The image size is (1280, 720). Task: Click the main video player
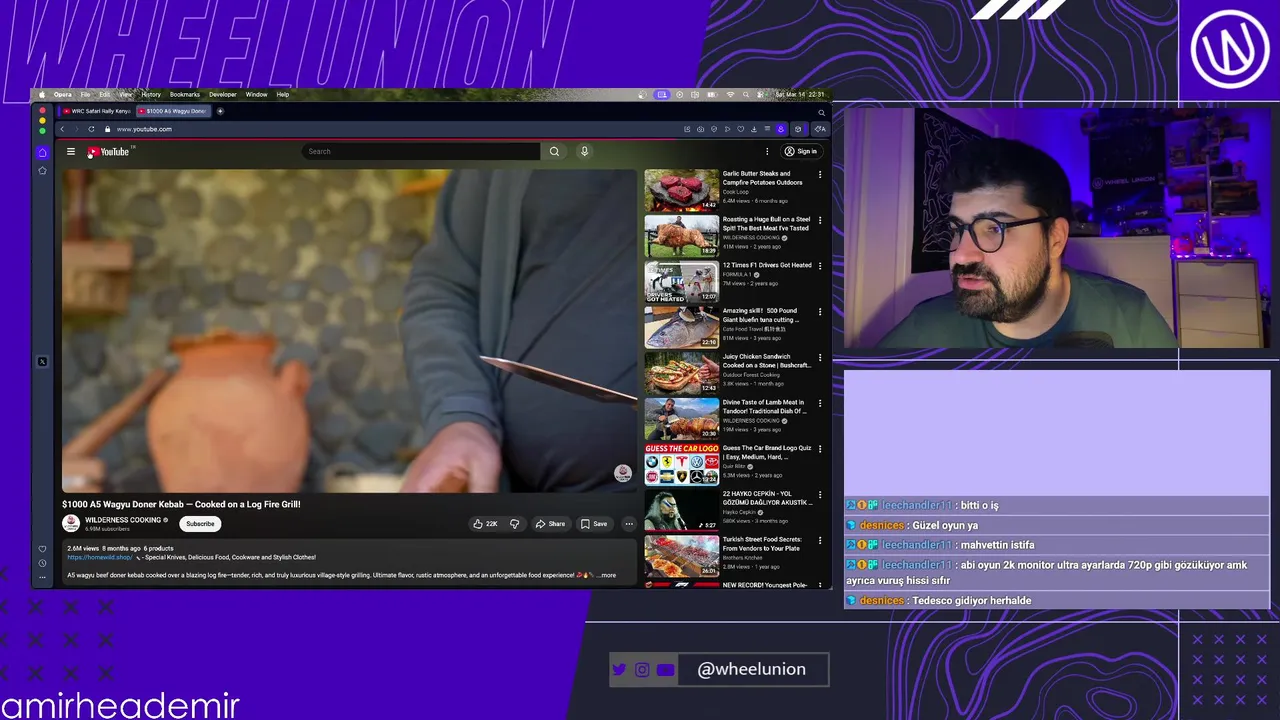(x=349, y=330)
